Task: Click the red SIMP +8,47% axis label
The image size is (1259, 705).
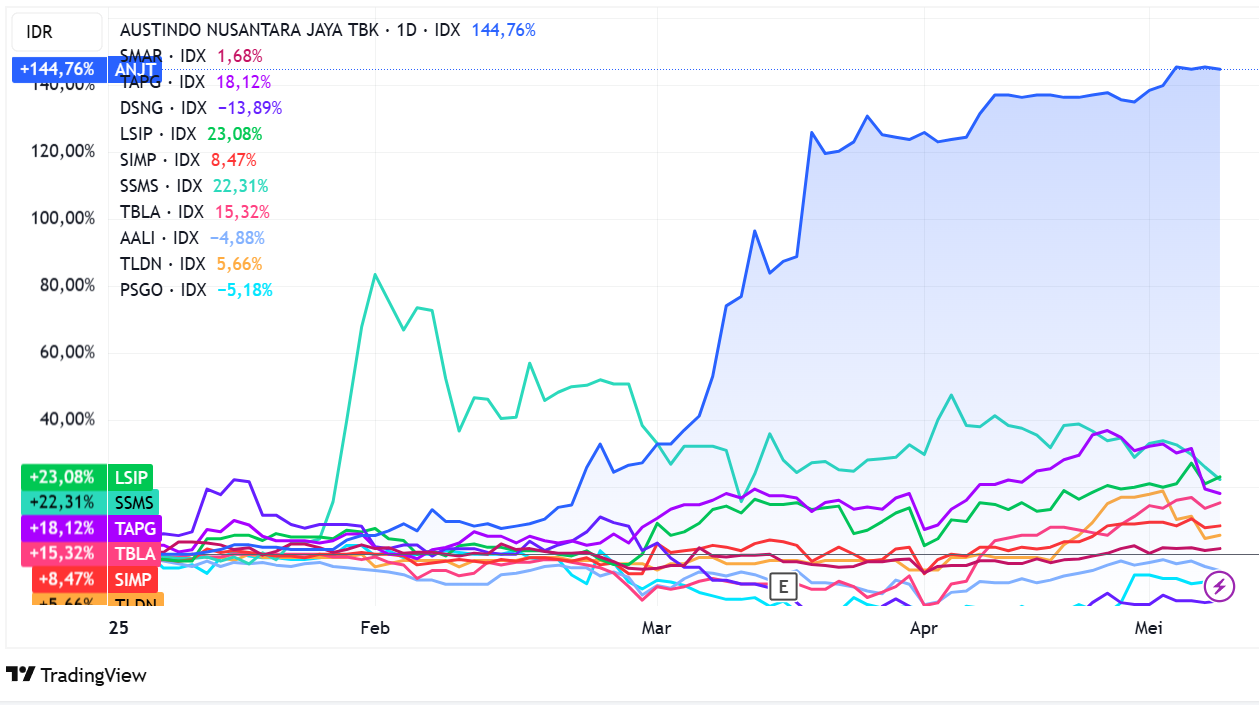Action: (95, 579)
